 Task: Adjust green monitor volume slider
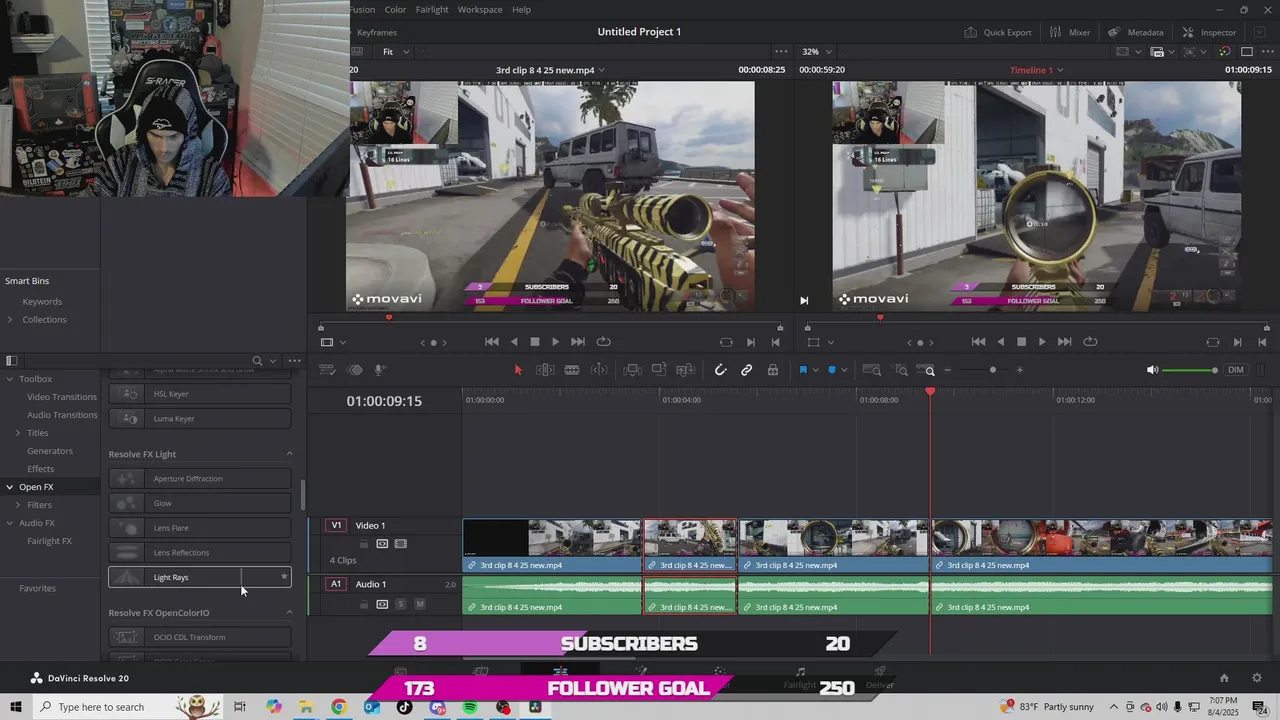coord(1190,370)
